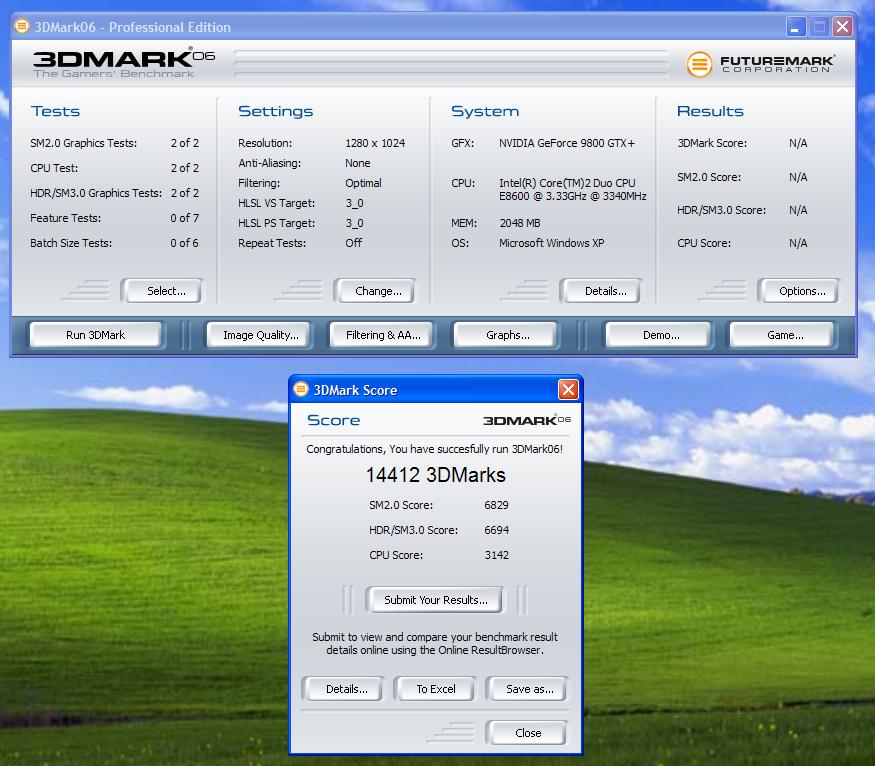
Task: Launch the Demo... button
Action: point(659,335)
